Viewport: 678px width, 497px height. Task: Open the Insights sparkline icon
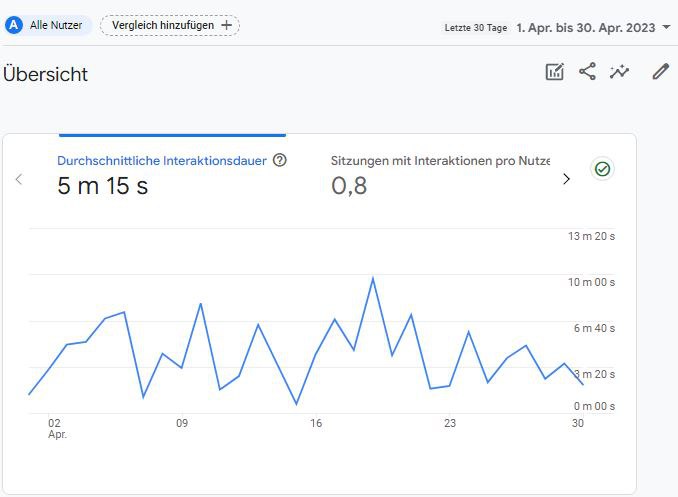tap(620, 72)
